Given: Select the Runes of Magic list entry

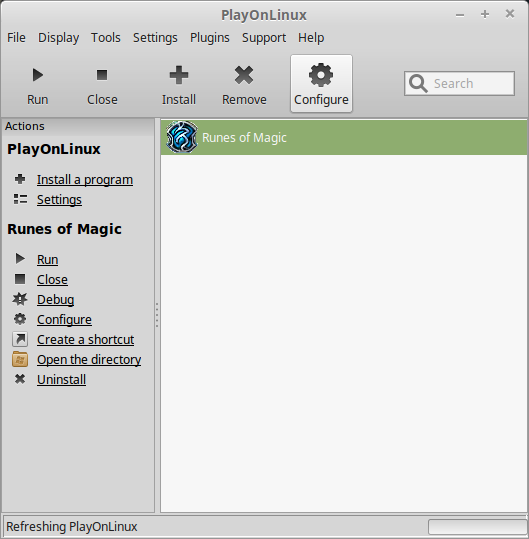Looking at the screenshot, I should point(344,137).
